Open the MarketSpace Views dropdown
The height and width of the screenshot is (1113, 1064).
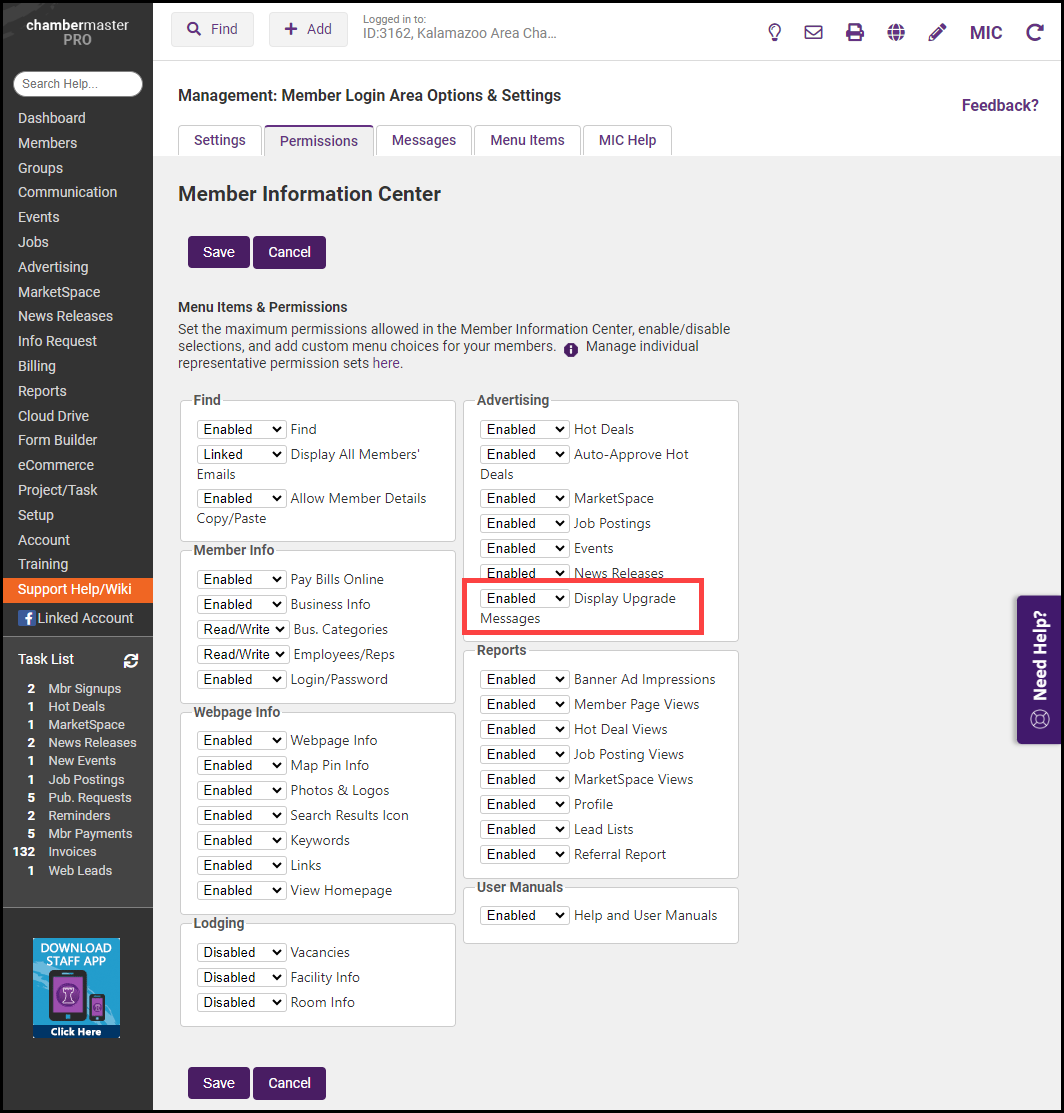pyautogui.click(x=525, y=779)
